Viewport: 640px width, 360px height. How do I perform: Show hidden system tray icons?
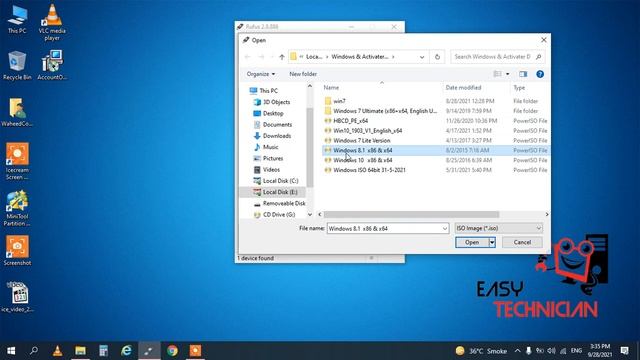[x=518, y=351]
